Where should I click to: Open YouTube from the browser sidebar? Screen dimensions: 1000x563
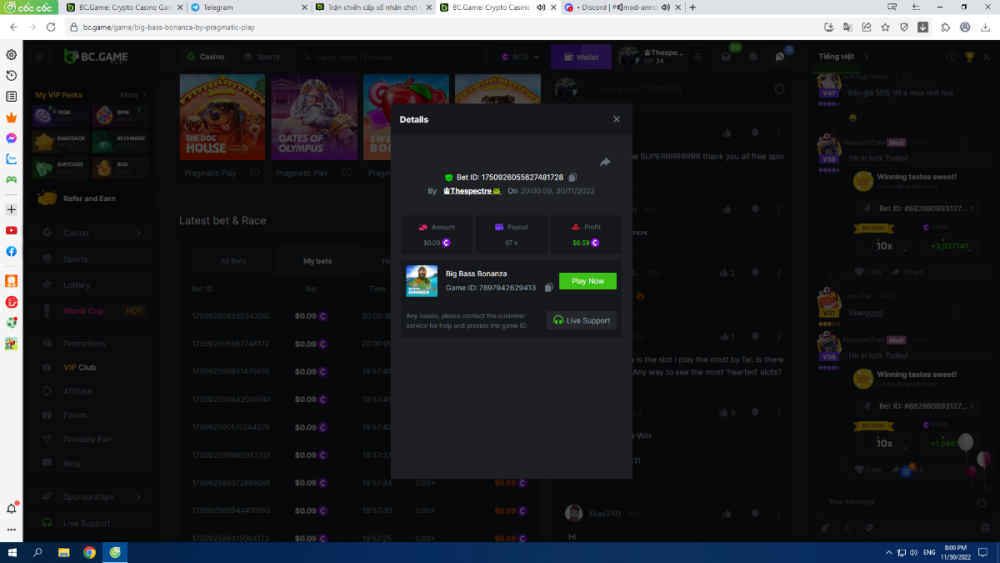(11, 230)
